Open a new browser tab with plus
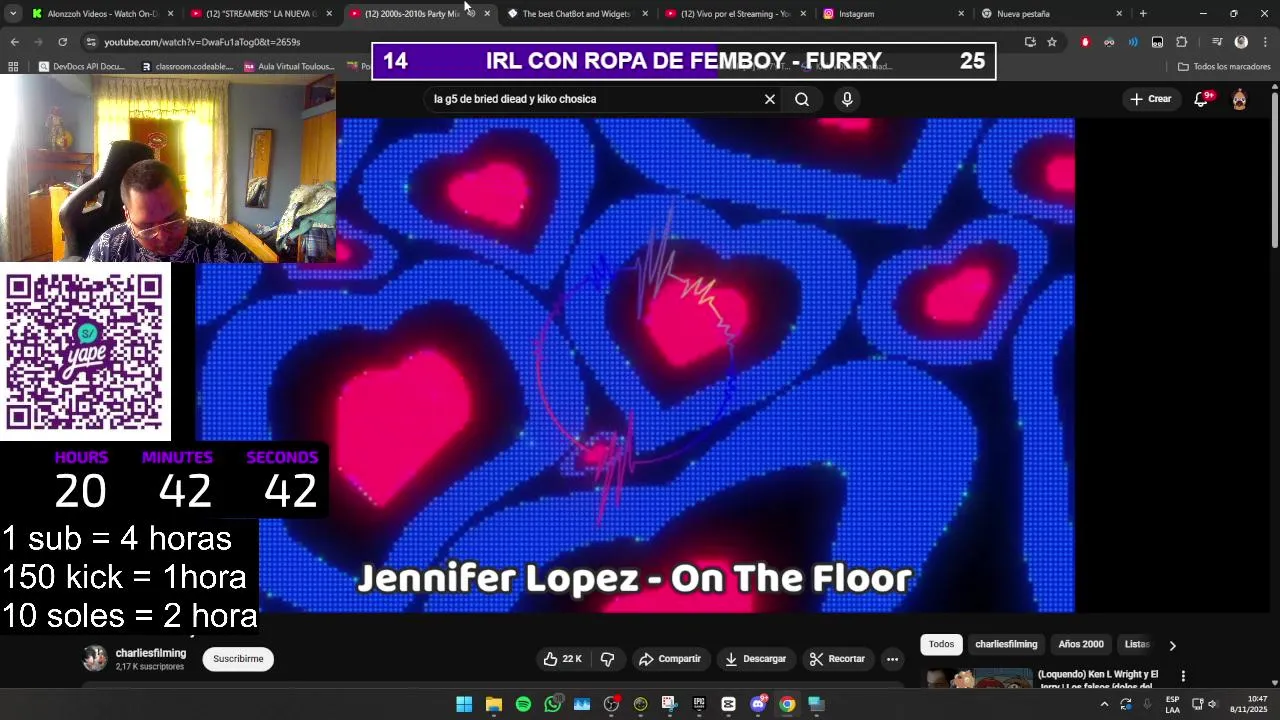This screenshot has height=720, width=1280. 1143,14
